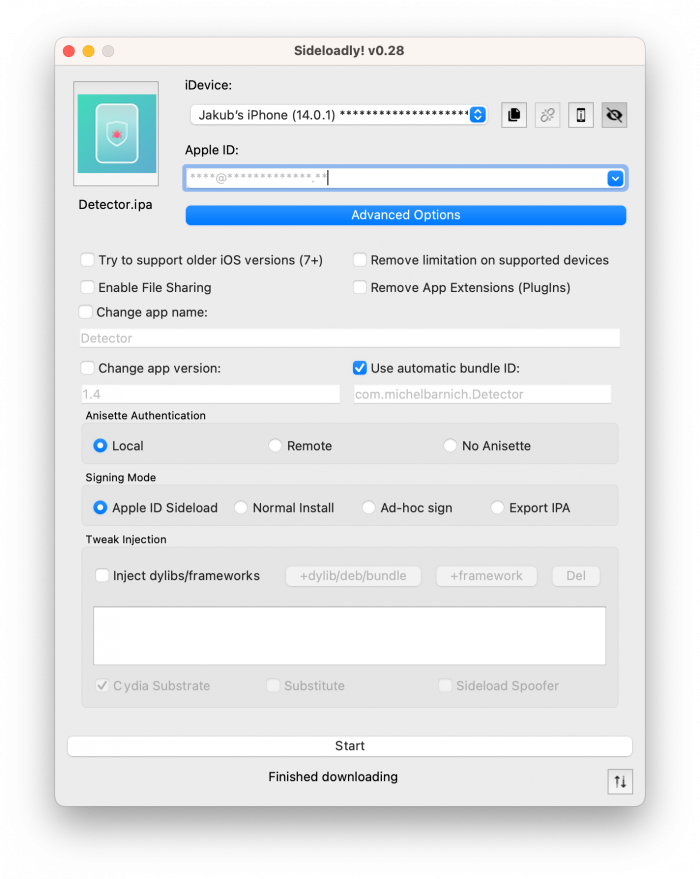Choose Normal Install signing mode
Image resolution: width=700 pixels, height=879 pixels.
pyautogui.click(x=241, y=508)
